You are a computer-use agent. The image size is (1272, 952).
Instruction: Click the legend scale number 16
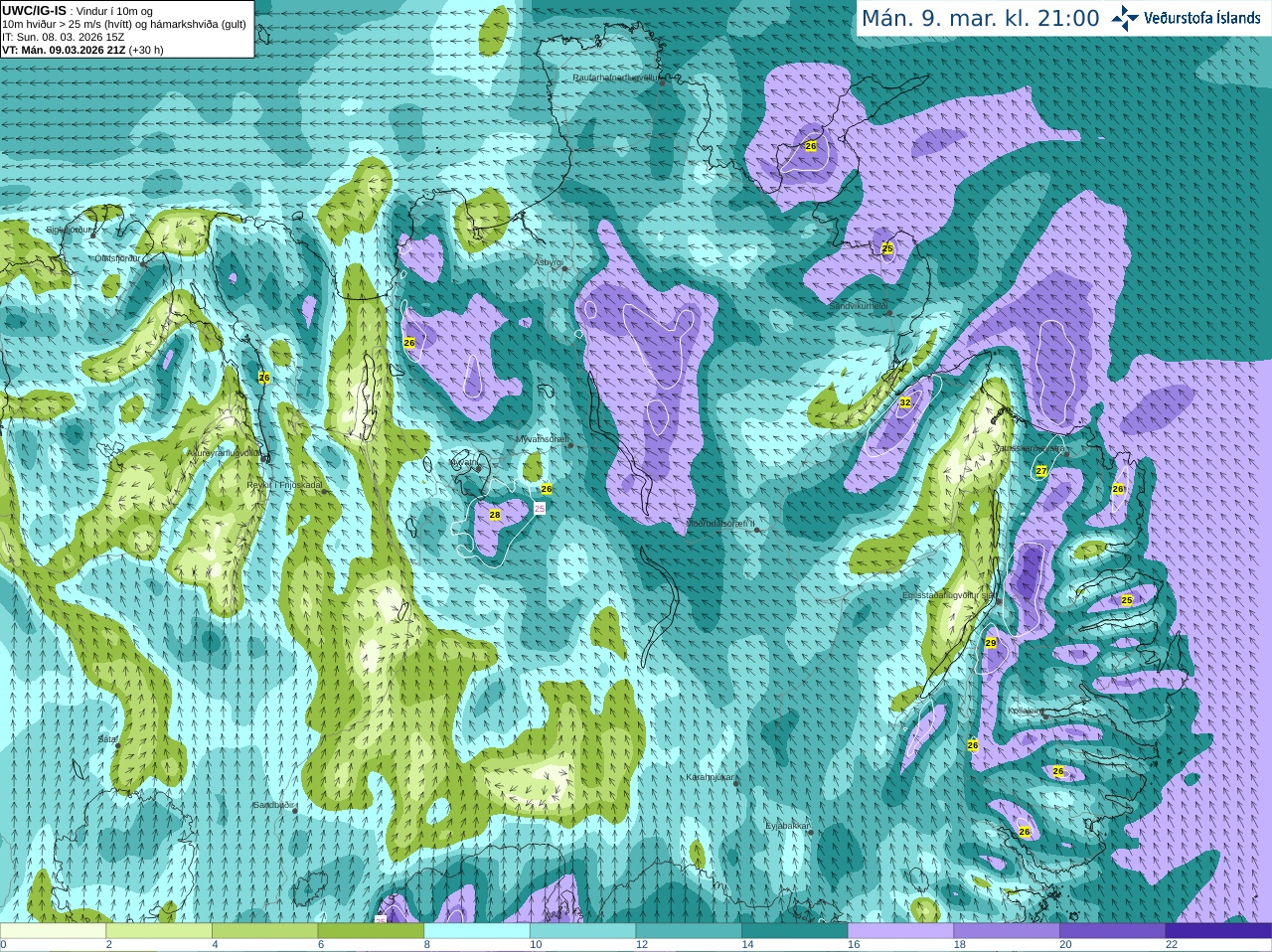pos(854,945)
